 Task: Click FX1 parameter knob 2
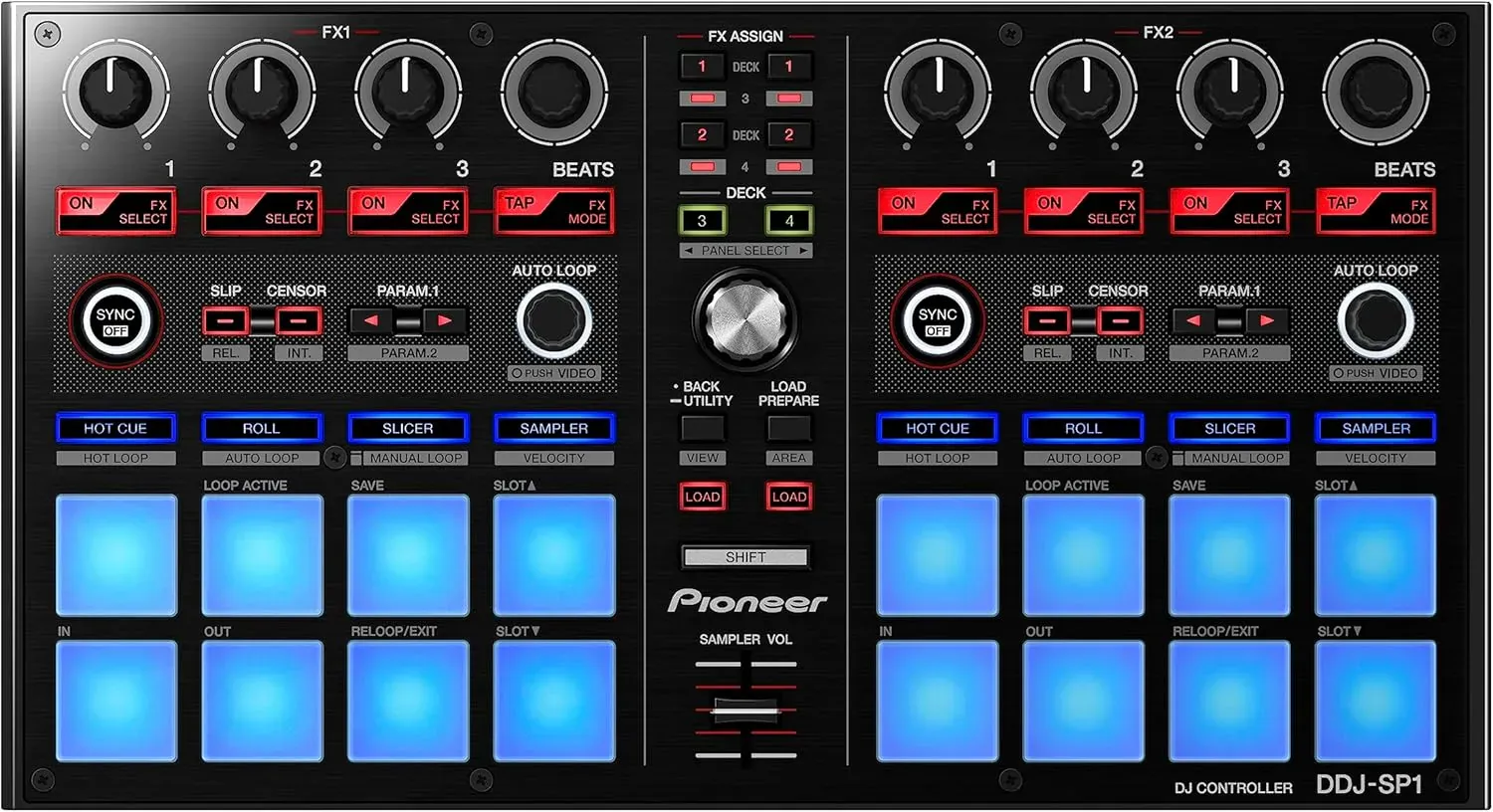tap(262, 92)
